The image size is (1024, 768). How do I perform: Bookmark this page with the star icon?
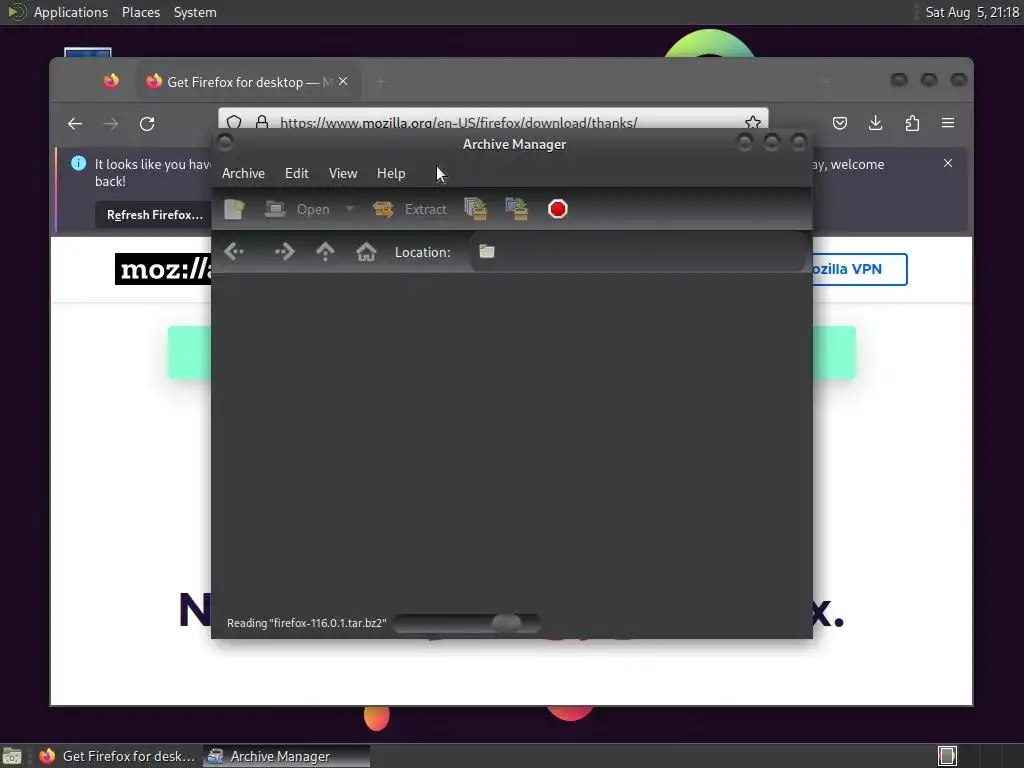(753, 122)
